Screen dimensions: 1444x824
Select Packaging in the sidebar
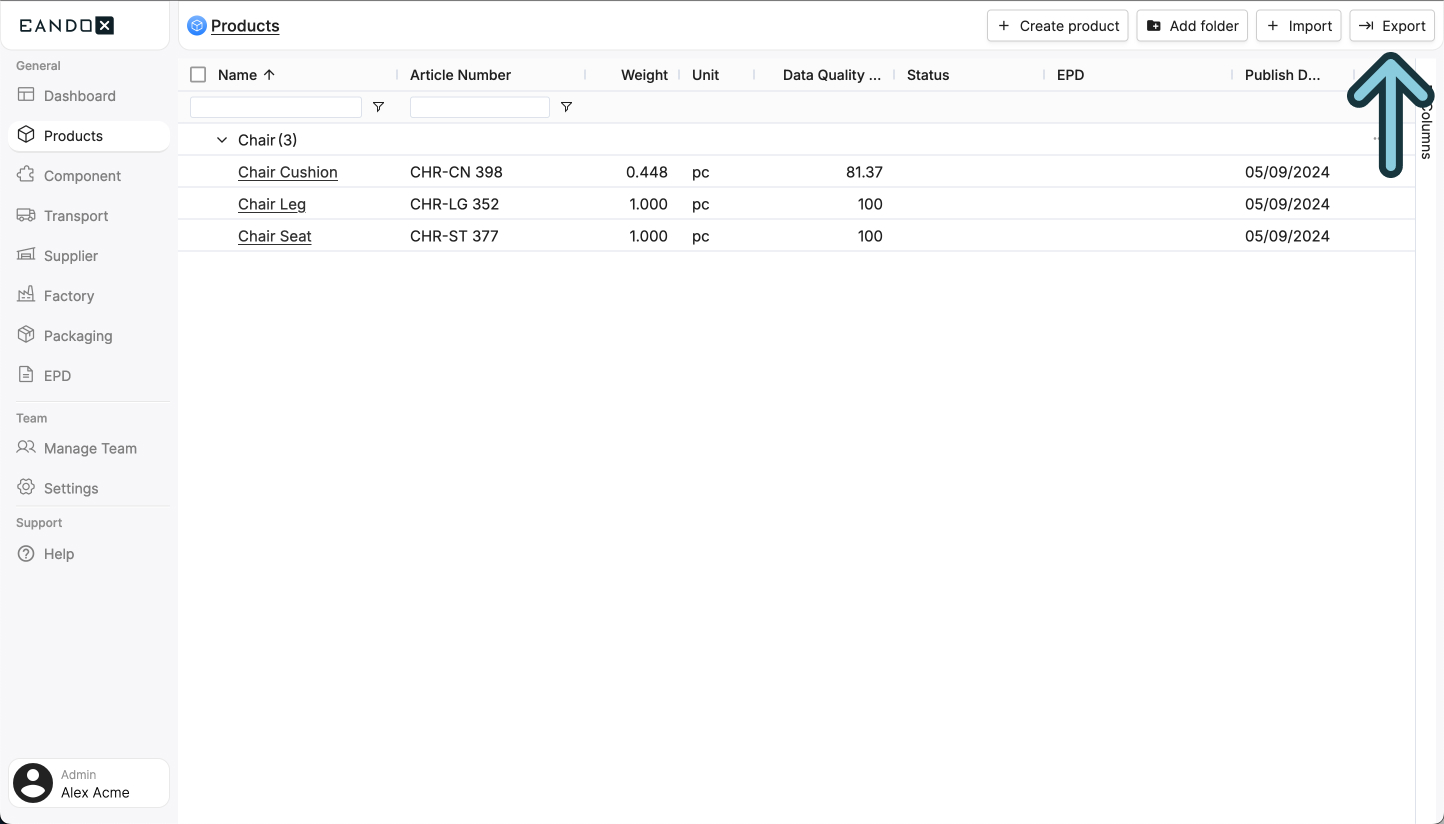tap(78, 335)
